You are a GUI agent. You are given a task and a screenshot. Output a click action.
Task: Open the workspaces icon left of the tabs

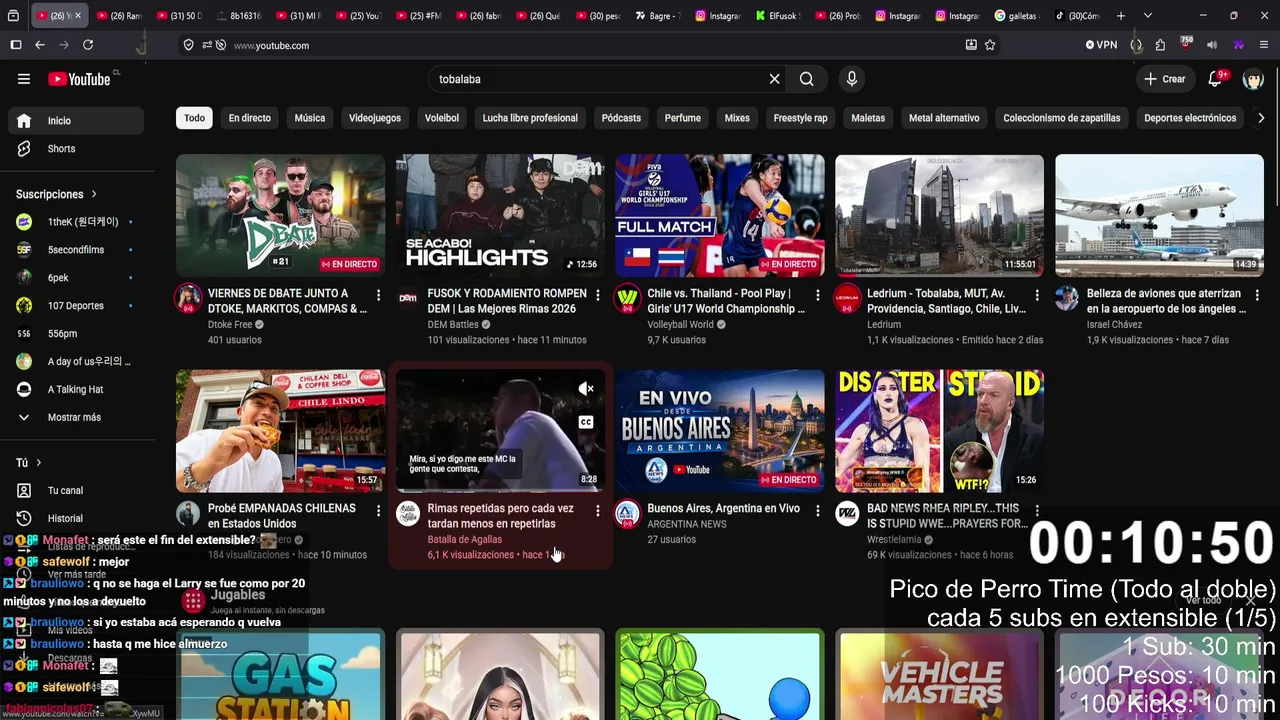point(14,16)
